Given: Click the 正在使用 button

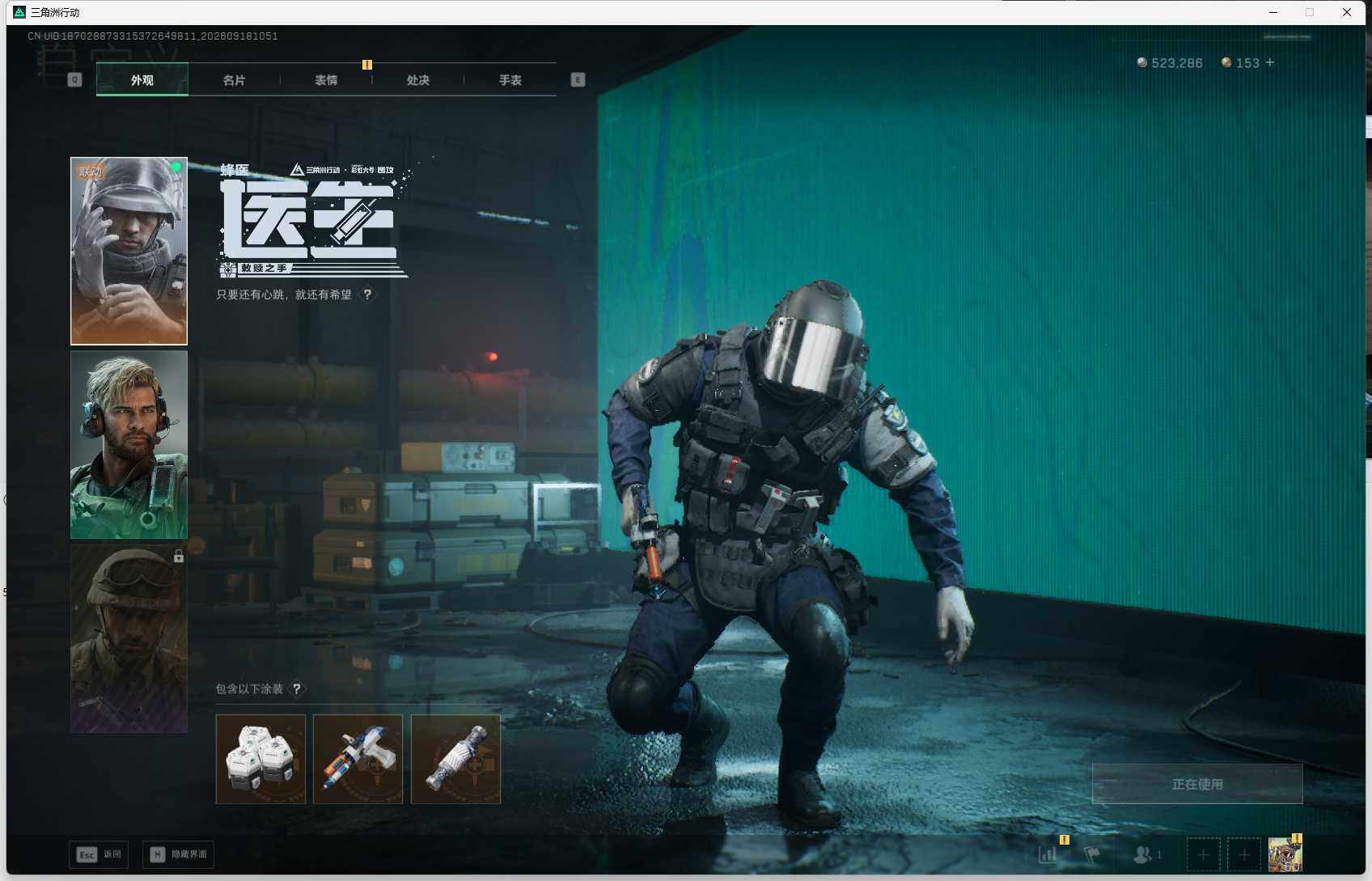Looking at the screenshot, I should tap(1197, 784).
